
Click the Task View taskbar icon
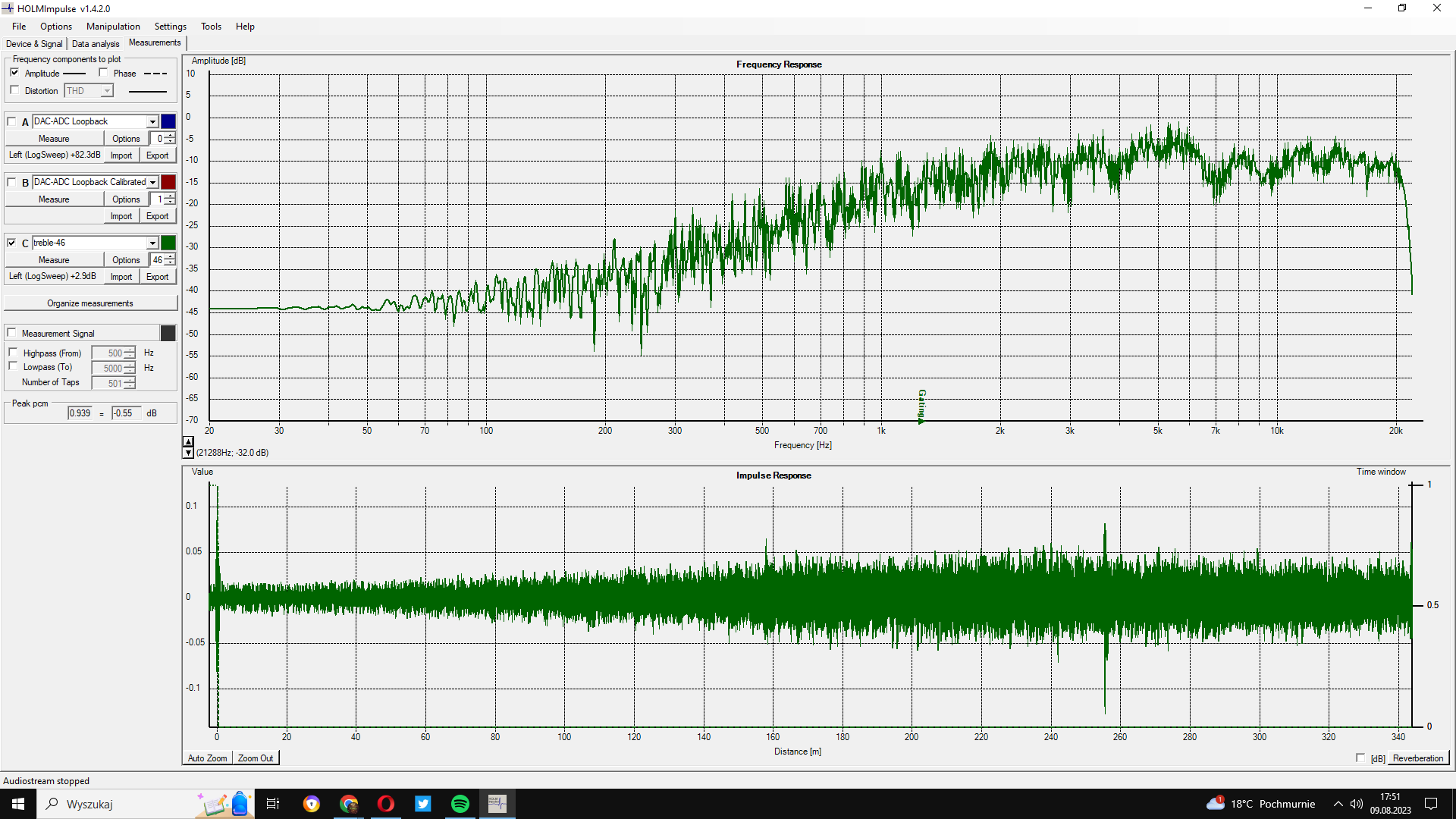pyautogui.click(x=273, y=804)
